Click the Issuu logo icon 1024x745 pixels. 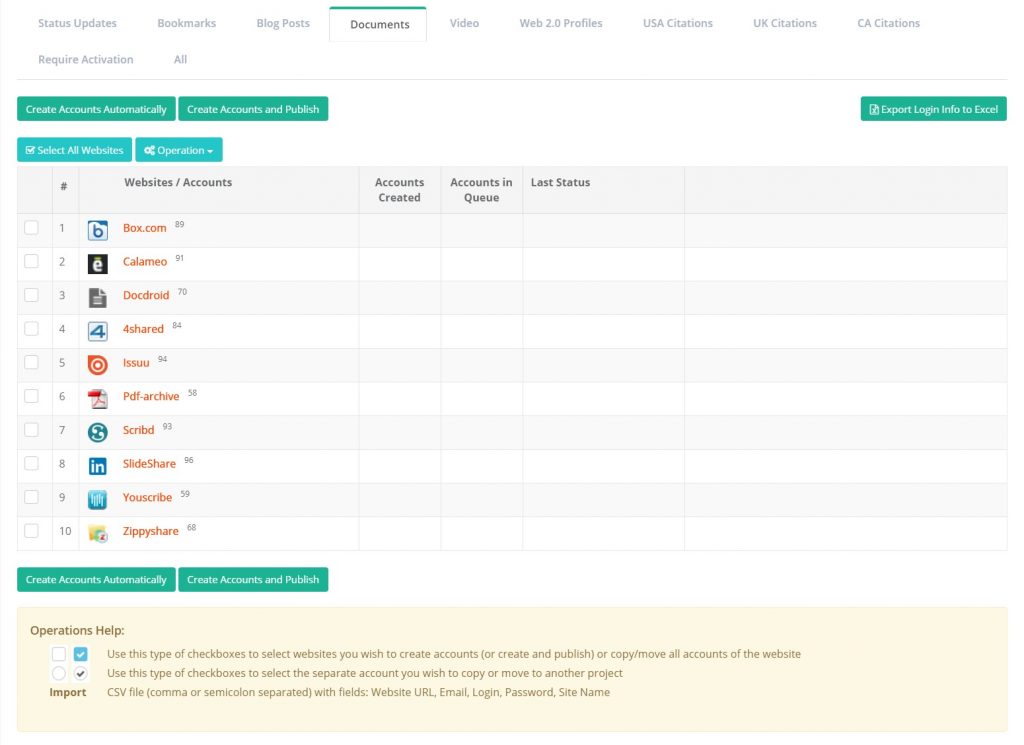98,365
